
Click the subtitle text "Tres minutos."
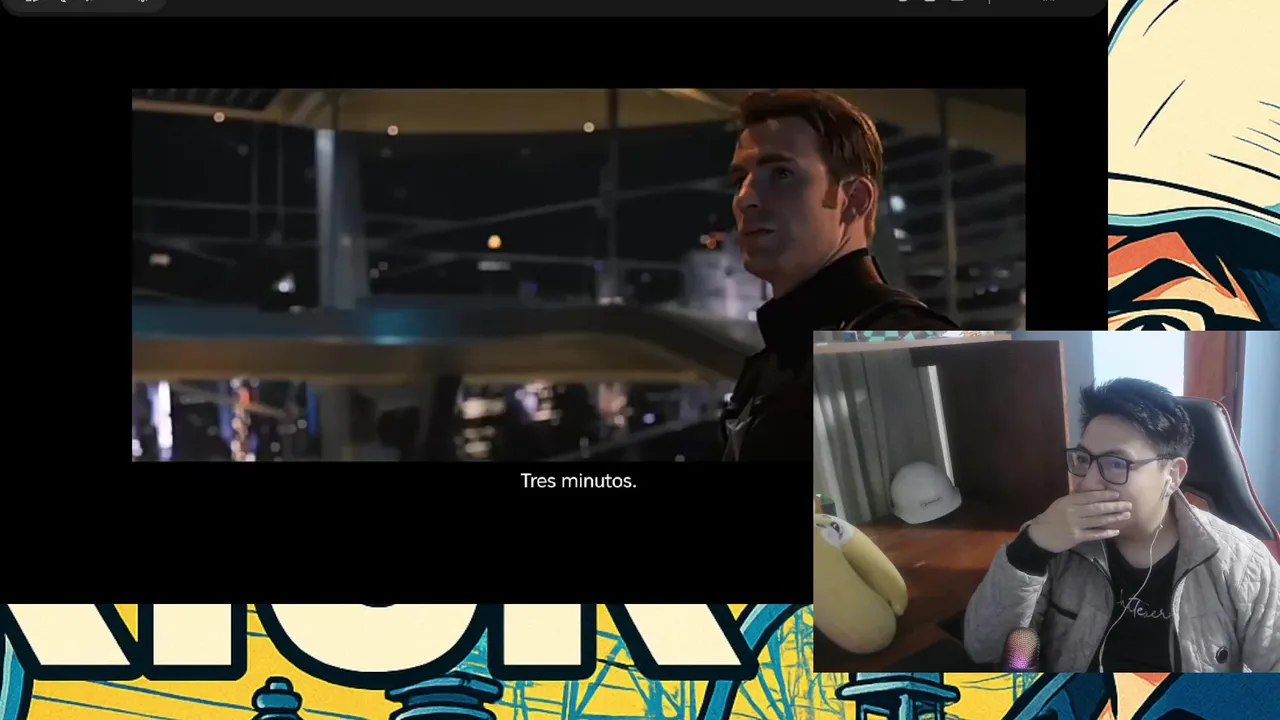[x=578, y=481]
